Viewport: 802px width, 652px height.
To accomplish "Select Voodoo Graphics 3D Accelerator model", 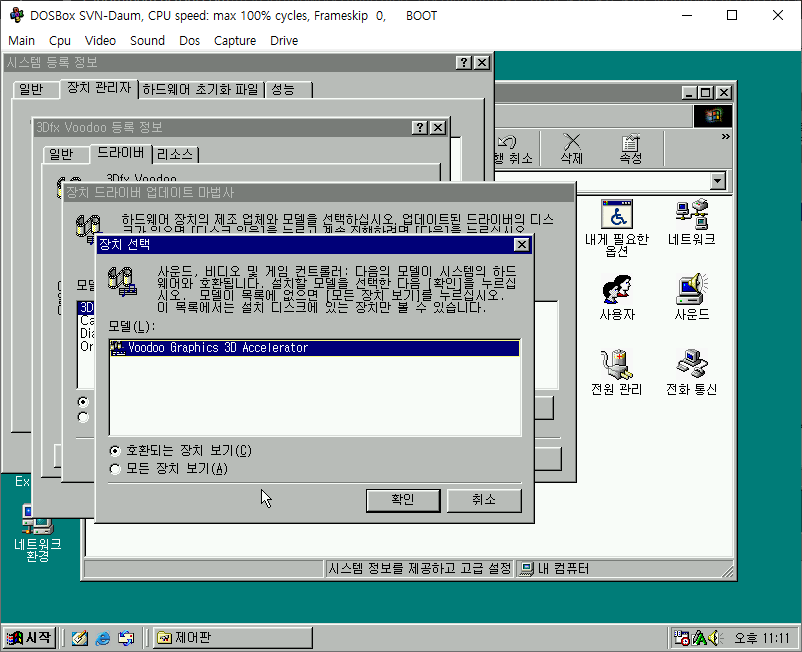I will pyautogui.click(x=315, y=348).
